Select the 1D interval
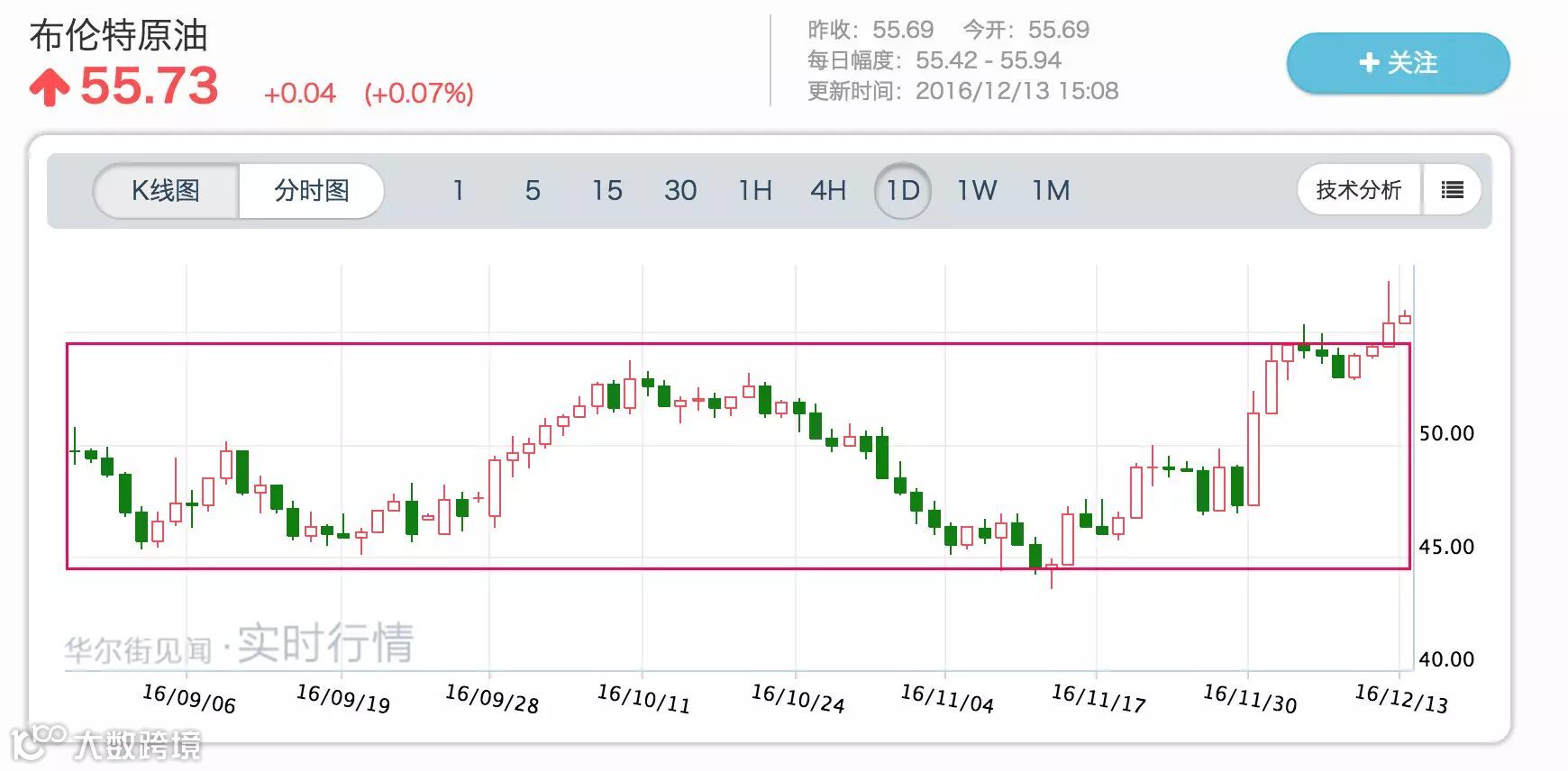Screen dimensions: 1568x771 click(x=903, y=190)
